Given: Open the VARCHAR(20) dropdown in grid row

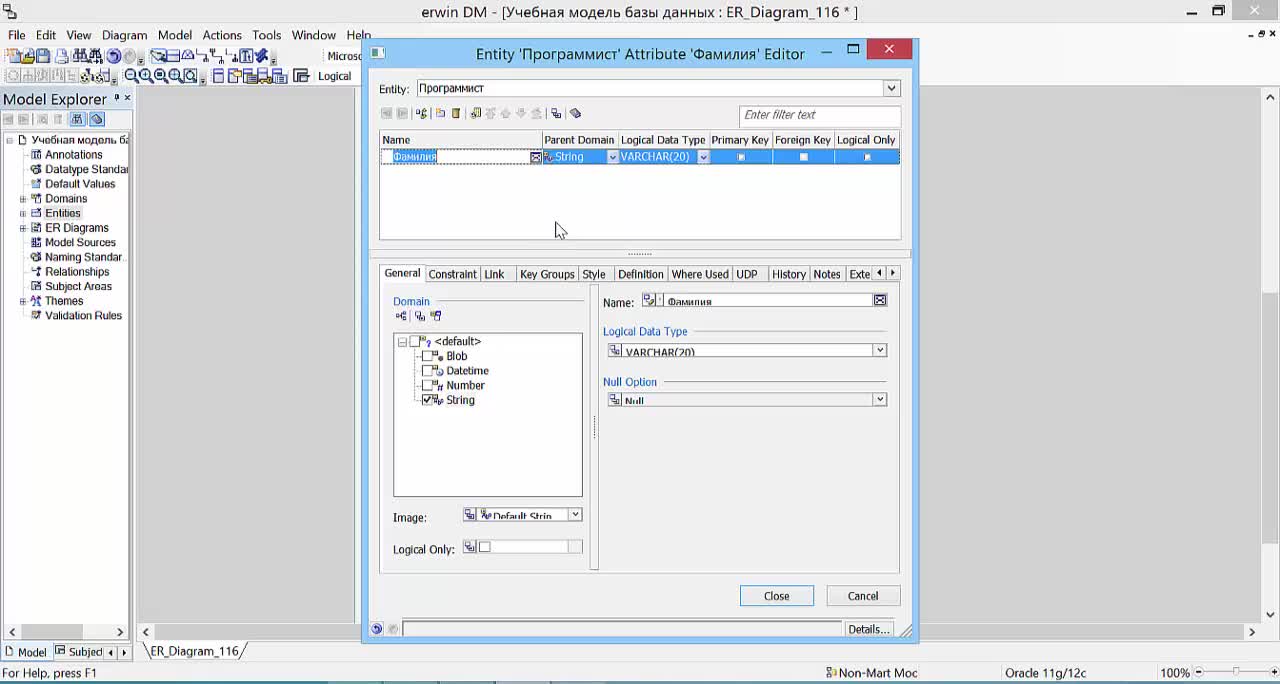Looking at the screenshot, I should 703,157.
